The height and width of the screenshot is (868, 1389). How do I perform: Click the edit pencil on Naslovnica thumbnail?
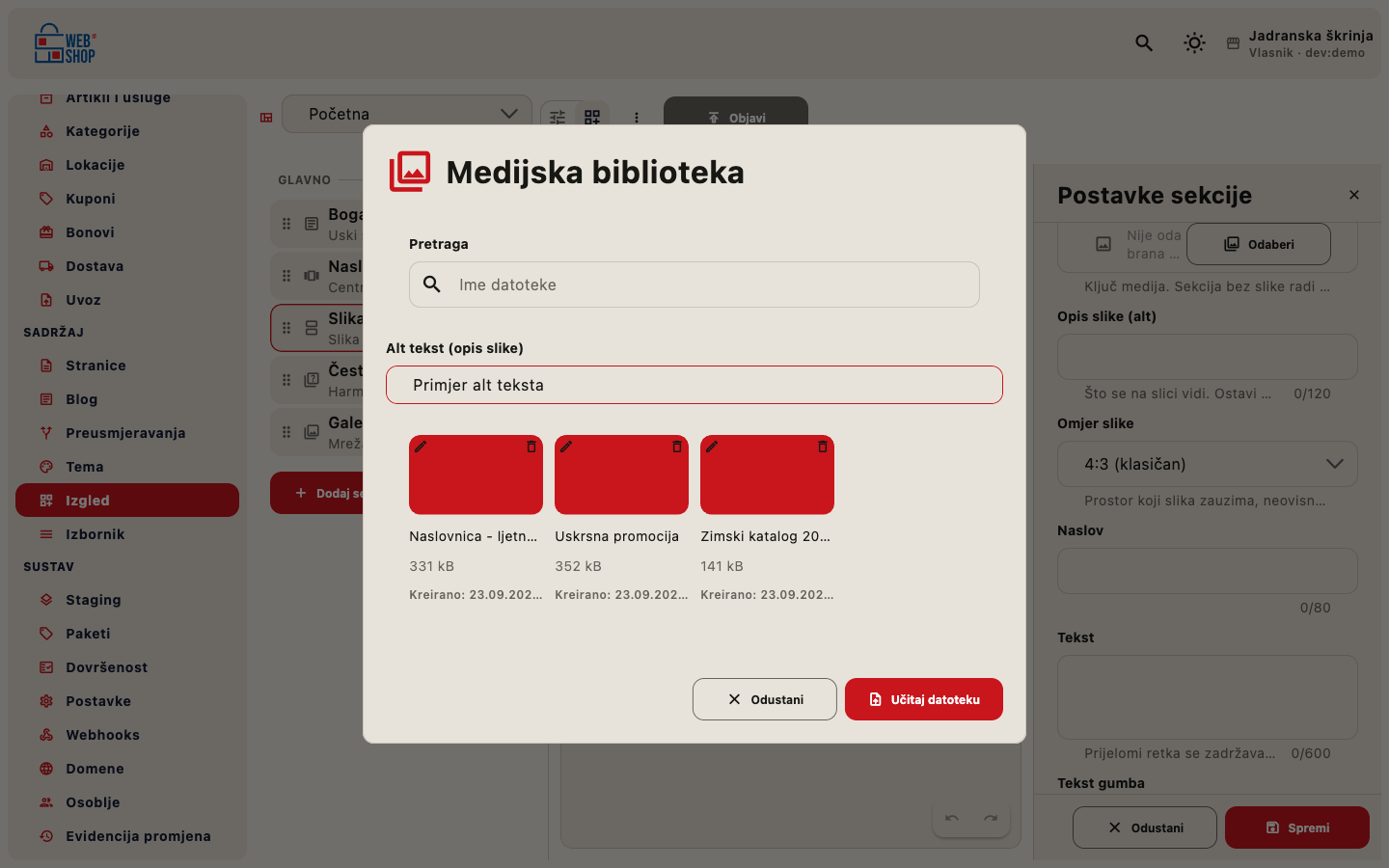click(x=421, y=447)
